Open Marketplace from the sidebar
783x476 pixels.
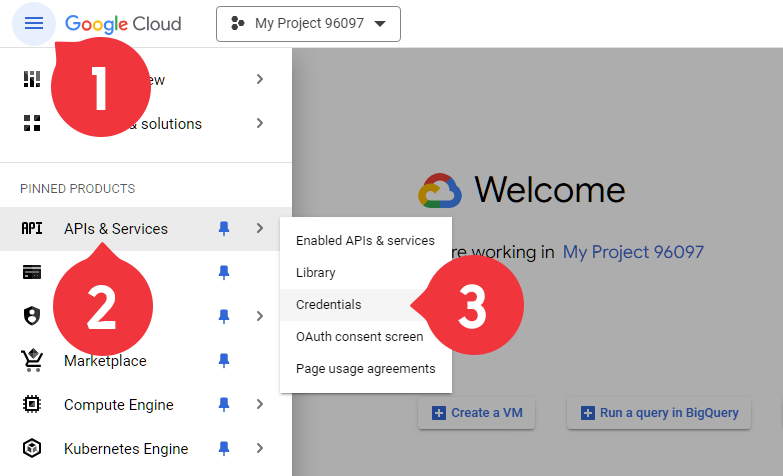(105, 361)
